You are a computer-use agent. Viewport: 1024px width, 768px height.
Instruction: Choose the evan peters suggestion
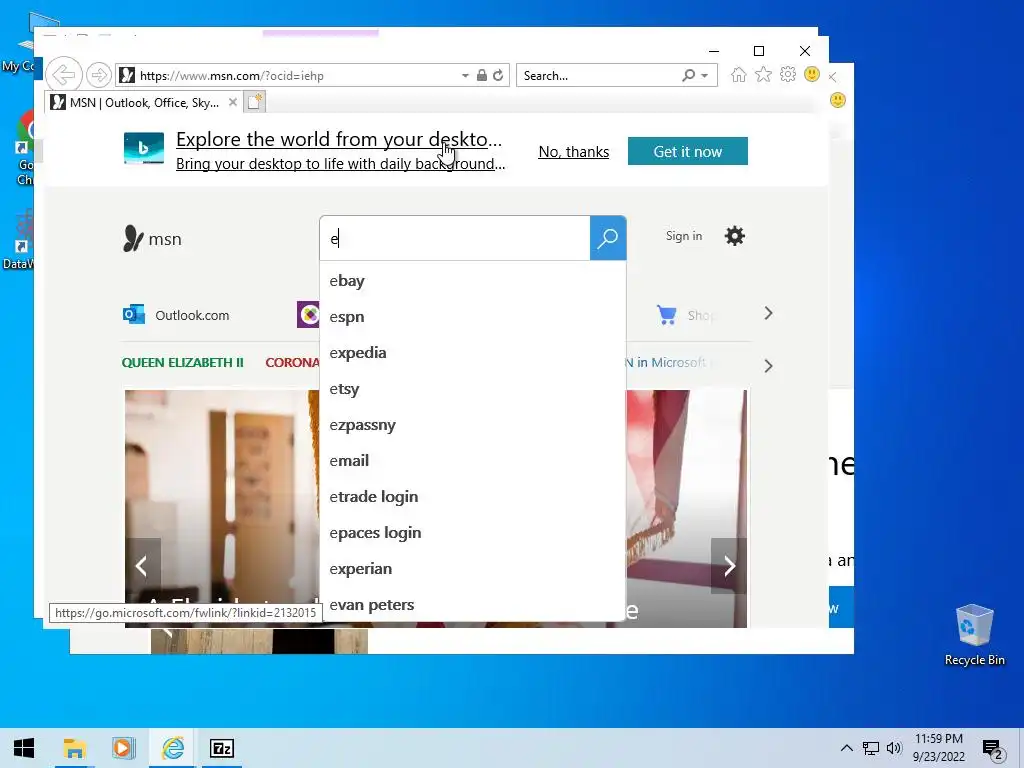473,605
